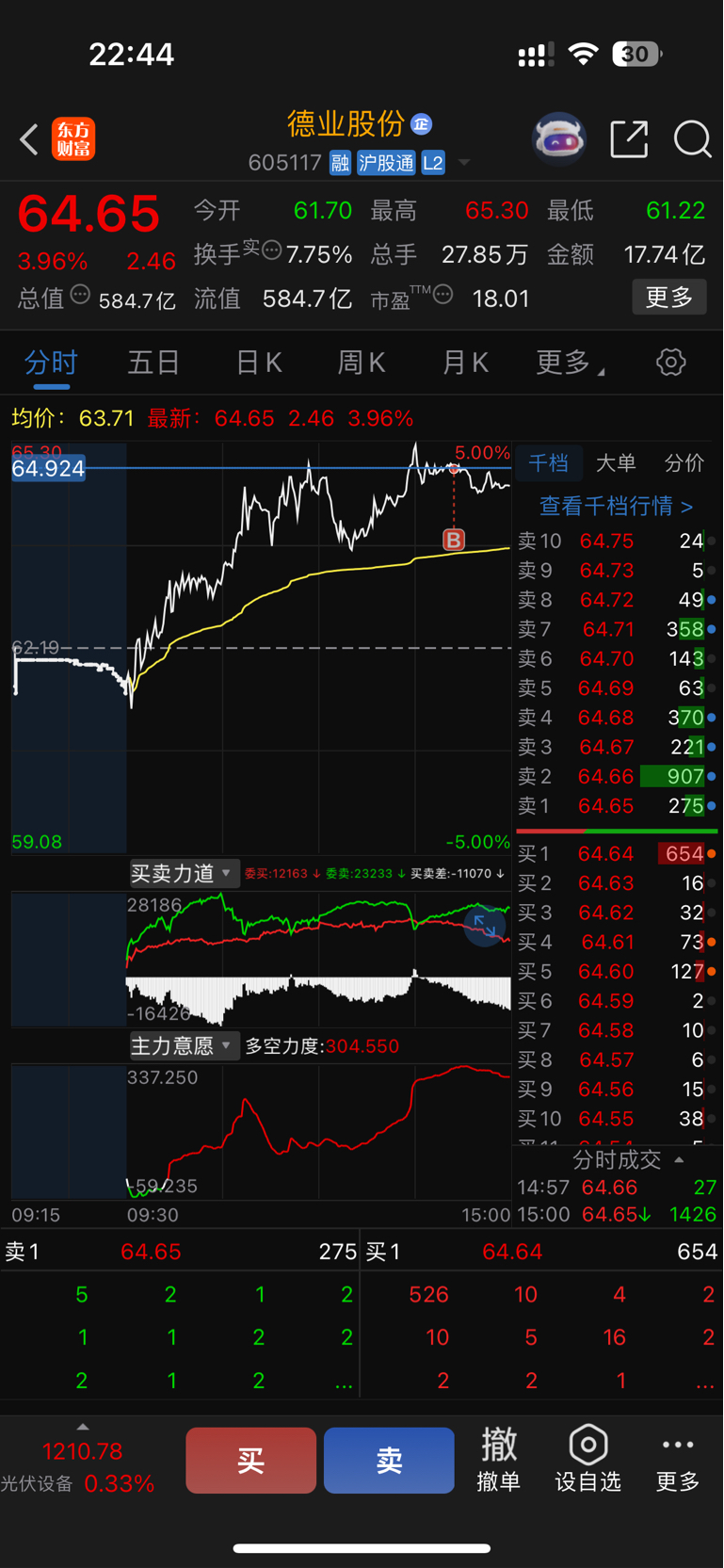Tap the expand-chart arrows icon

click(485, 926)
